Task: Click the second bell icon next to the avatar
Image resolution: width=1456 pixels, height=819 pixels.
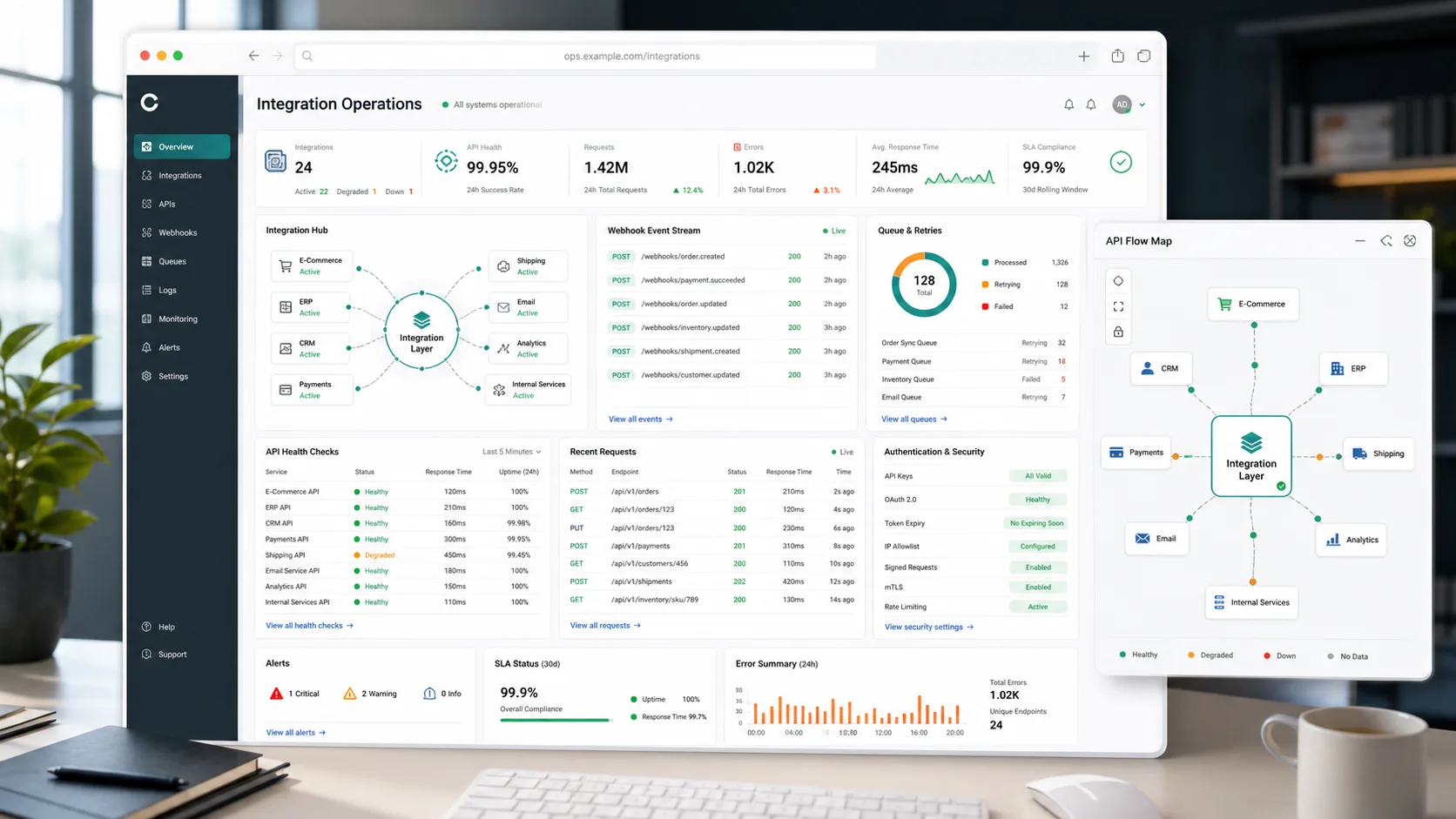Action: point(1091,104)
